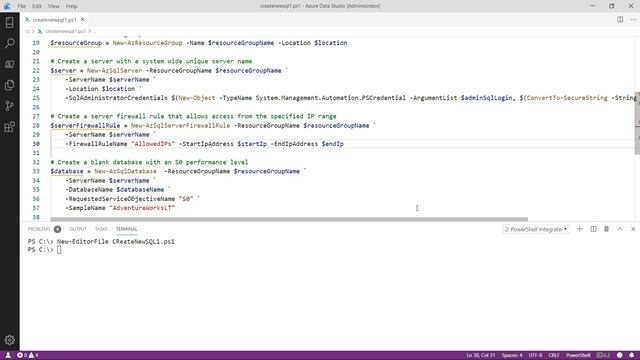Add a new terminal with plus icon
640x360 pixels.
click(x=579, y=229)
